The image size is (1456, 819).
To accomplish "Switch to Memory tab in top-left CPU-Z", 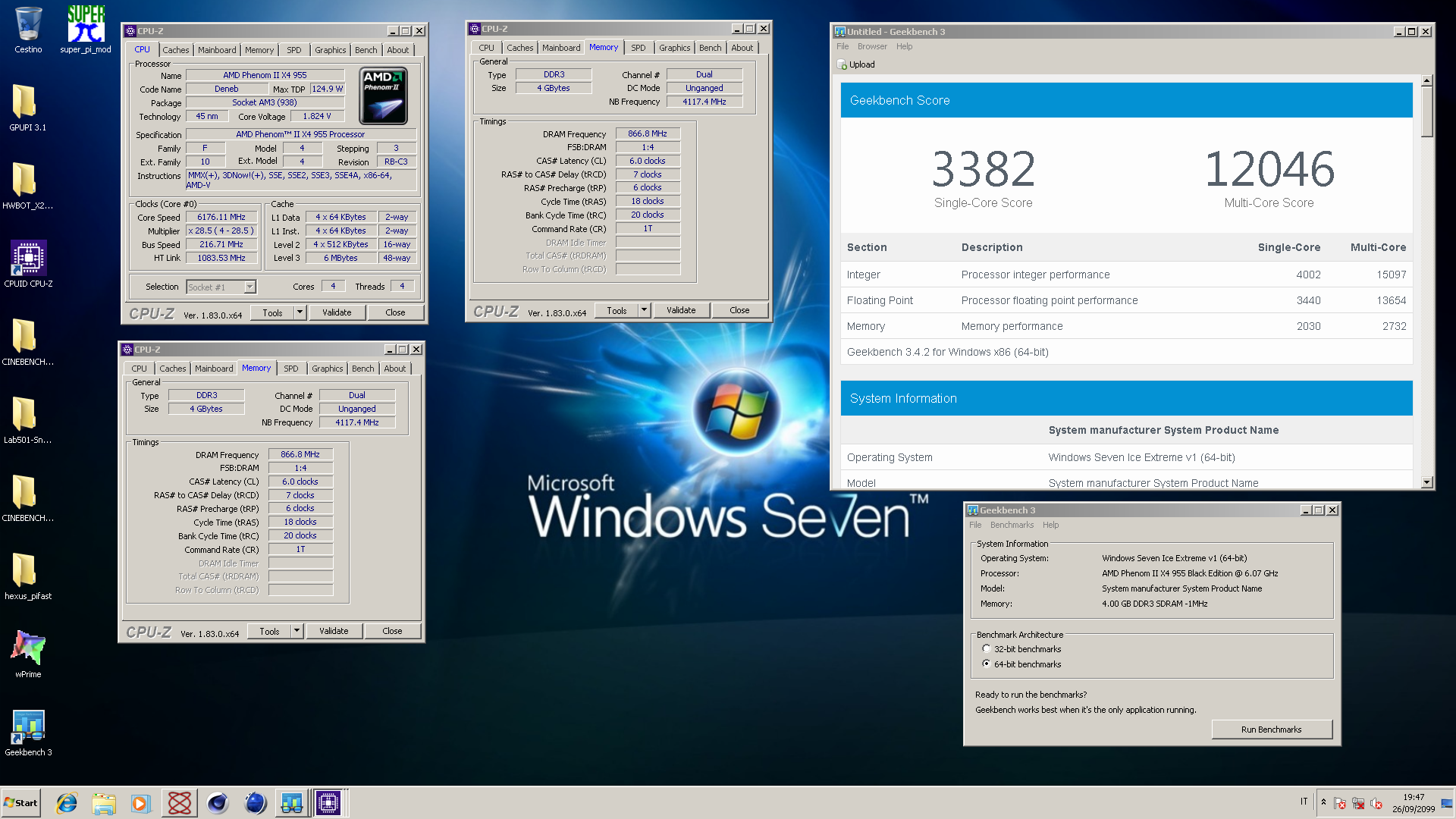I will coord(259,50).
